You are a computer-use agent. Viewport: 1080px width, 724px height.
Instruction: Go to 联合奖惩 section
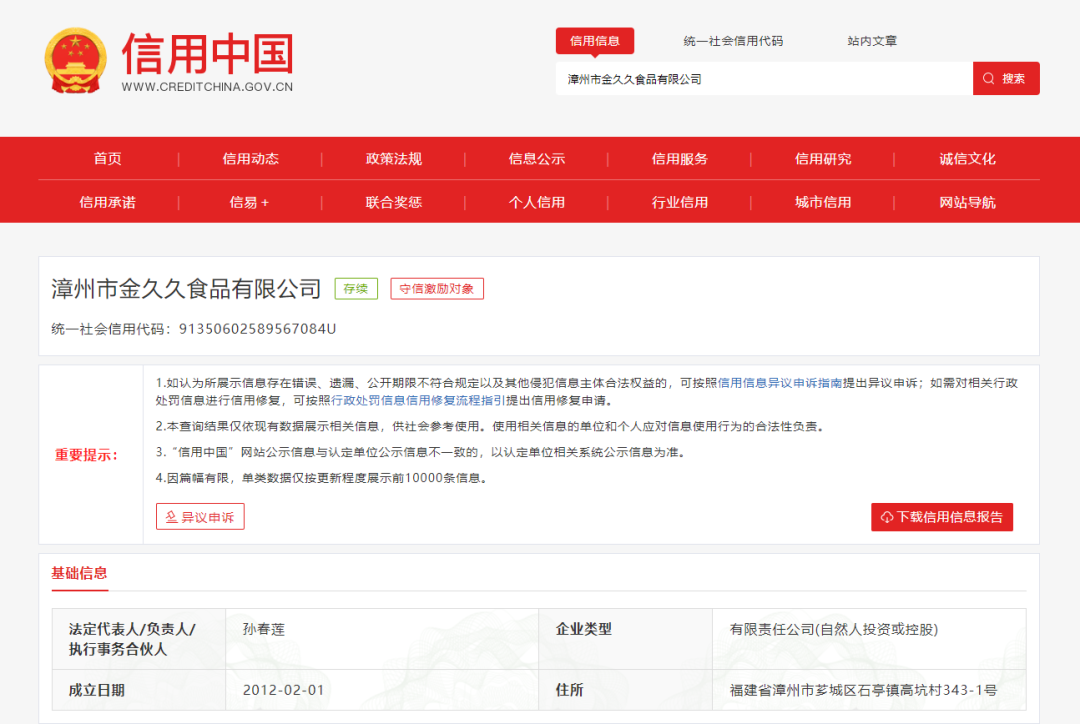(393, 202)
